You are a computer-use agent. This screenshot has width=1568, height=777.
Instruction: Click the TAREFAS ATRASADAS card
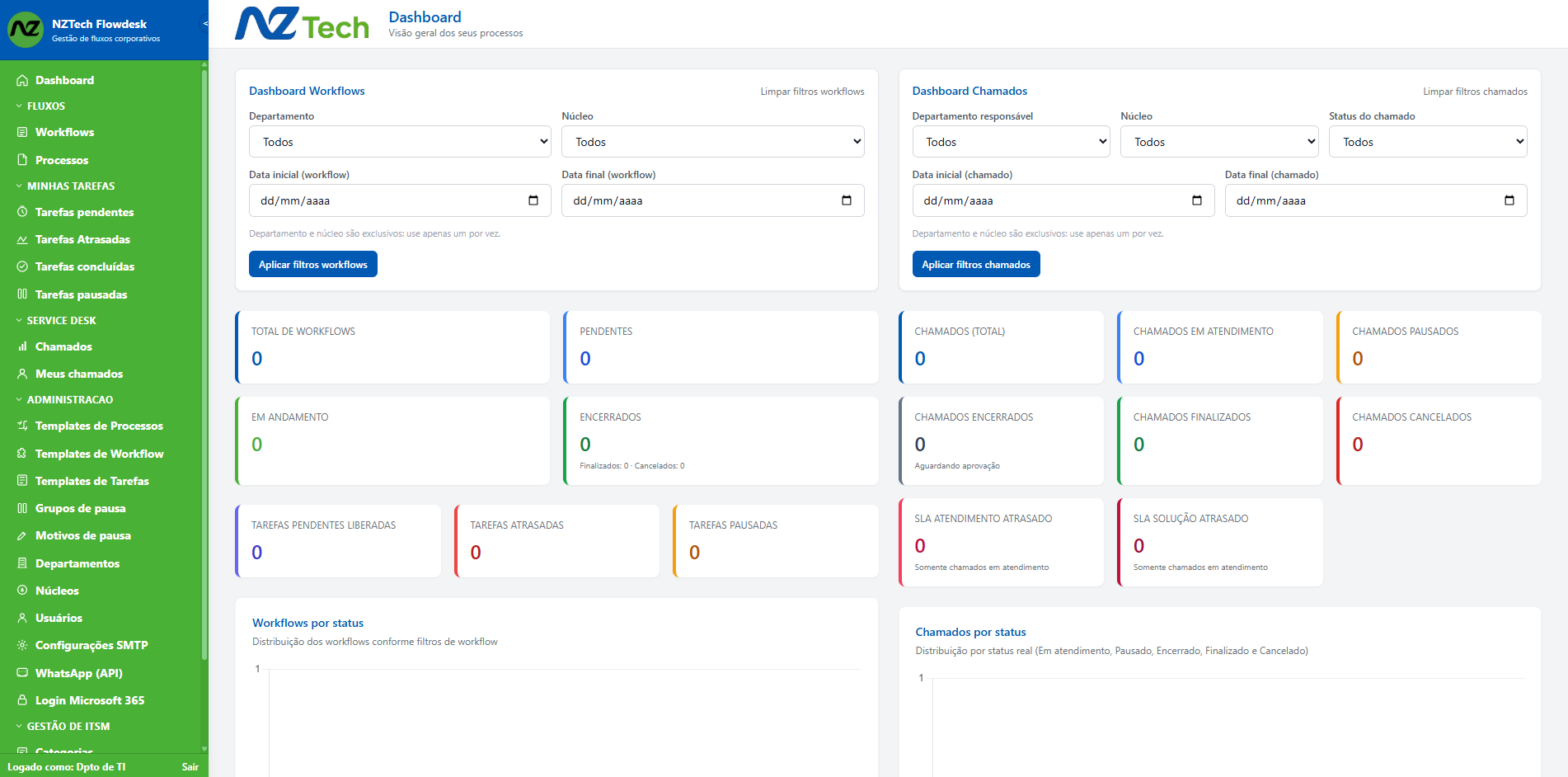point(556,541)
